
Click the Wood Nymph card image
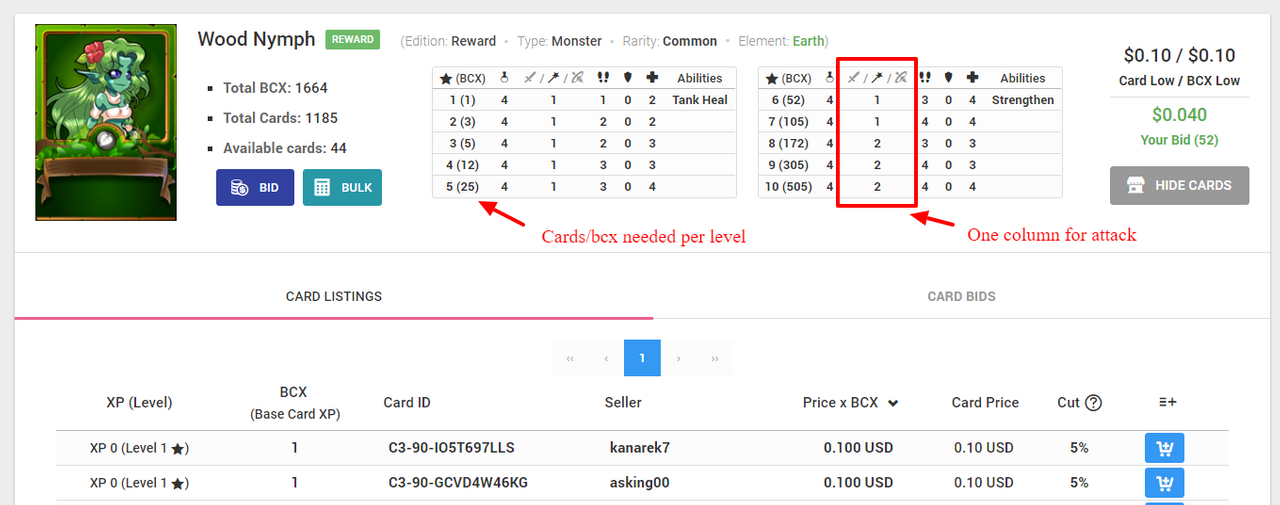coord(106,123)
